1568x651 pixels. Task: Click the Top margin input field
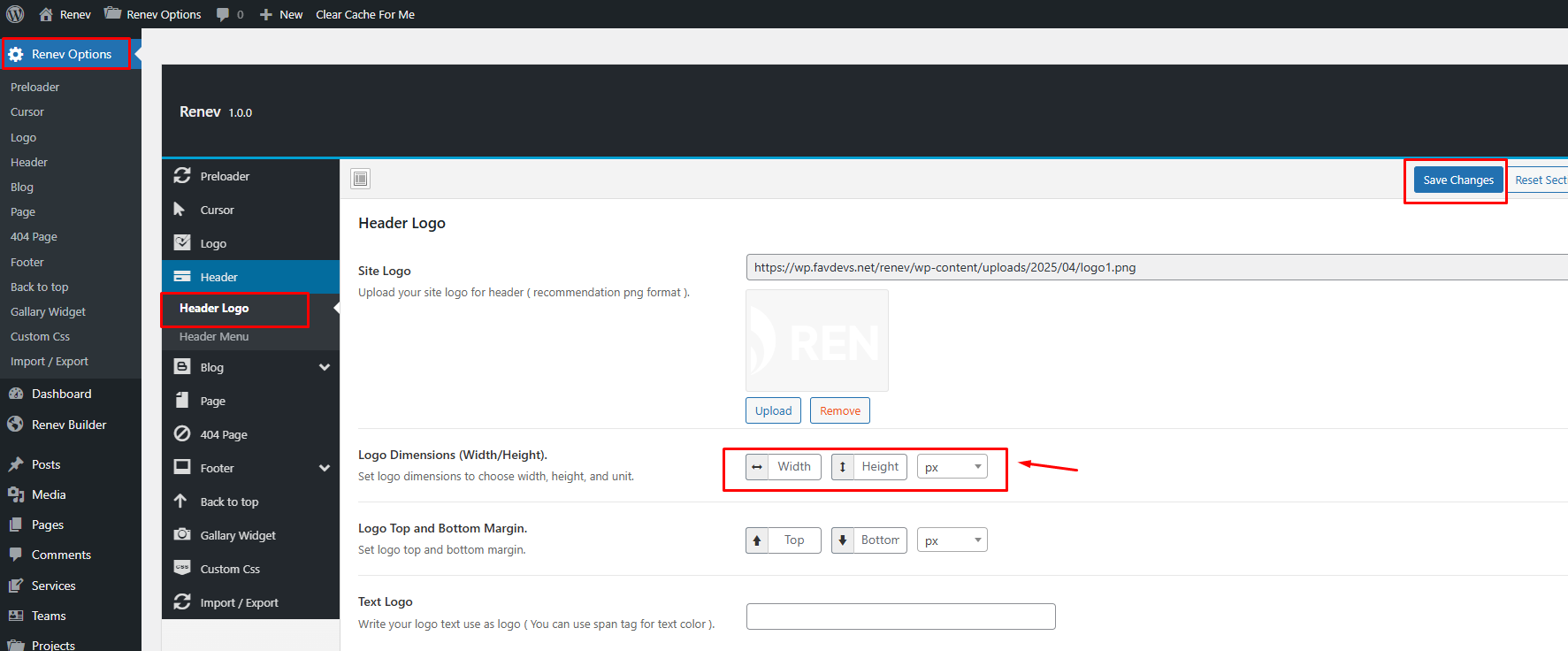(794, 540)
